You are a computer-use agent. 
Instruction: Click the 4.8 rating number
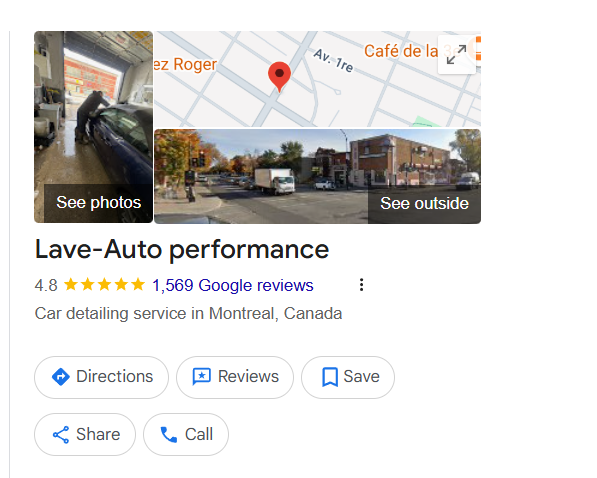point(46,285)
